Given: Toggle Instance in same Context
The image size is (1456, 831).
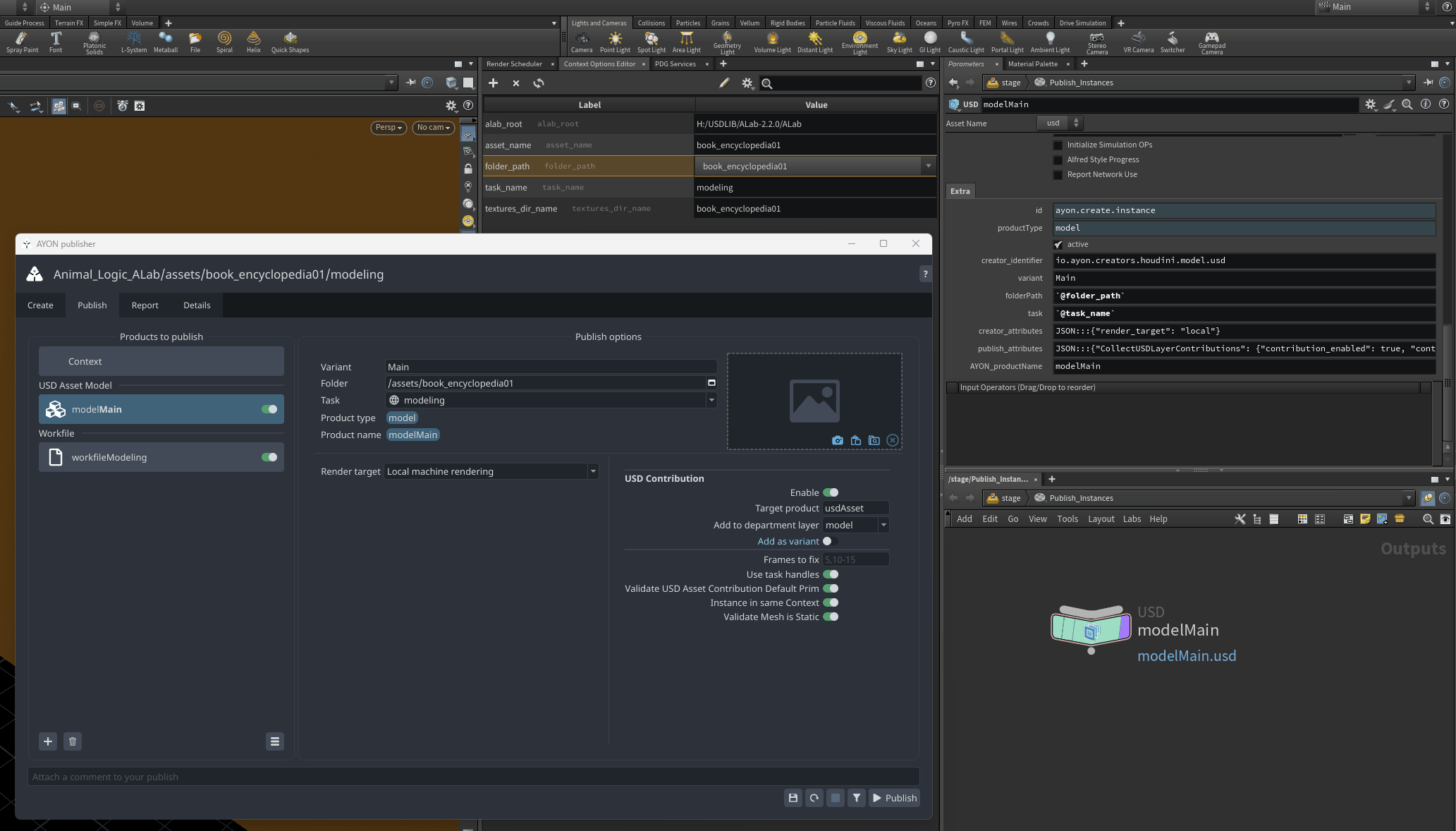Looking at the screenshot, I should [831, 602].
